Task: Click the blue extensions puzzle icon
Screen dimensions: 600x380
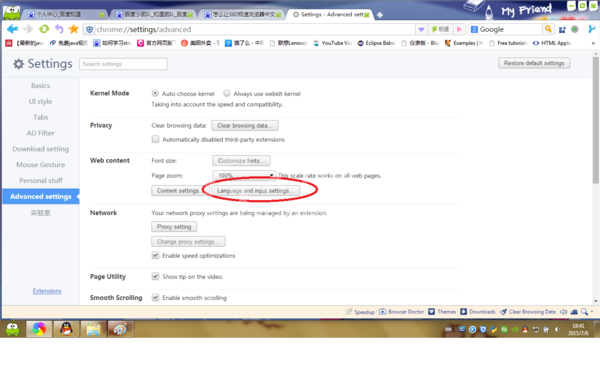Action: pyautogui.click(x=562, y=29)
